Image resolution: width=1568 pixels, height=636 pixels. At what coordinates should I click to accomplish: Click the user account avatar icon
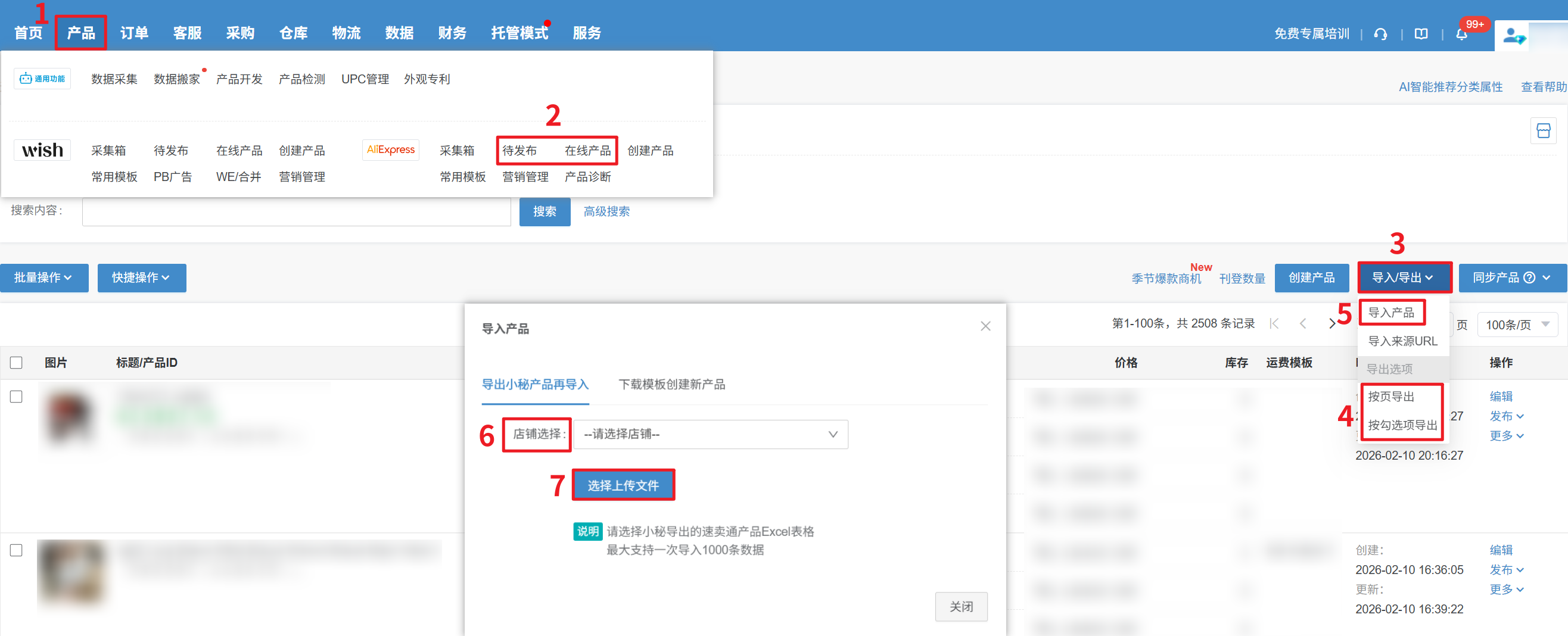pos(1513,36)
